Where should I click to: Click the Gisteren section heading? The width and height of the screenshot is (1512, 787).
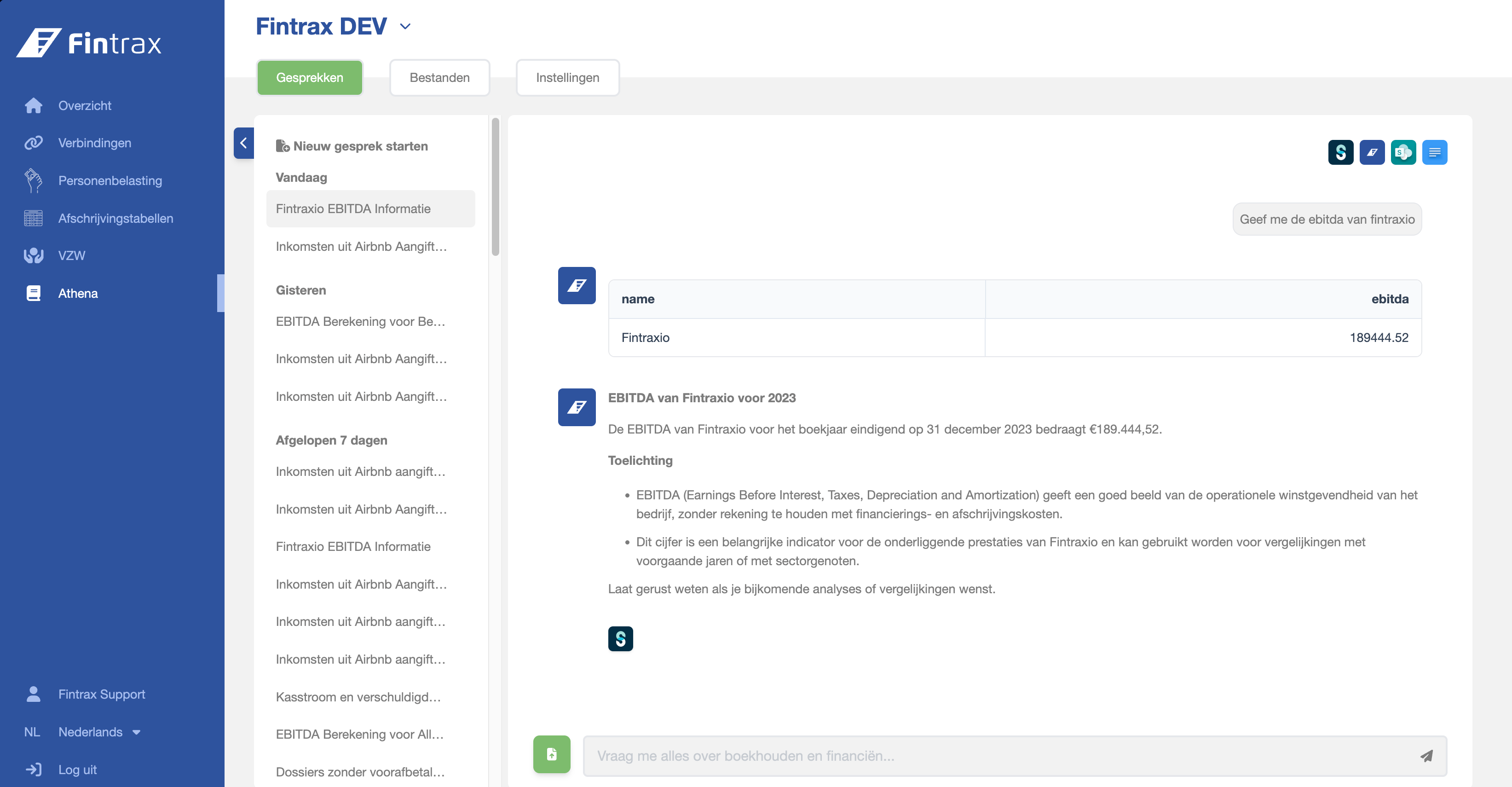pos(300,290)
